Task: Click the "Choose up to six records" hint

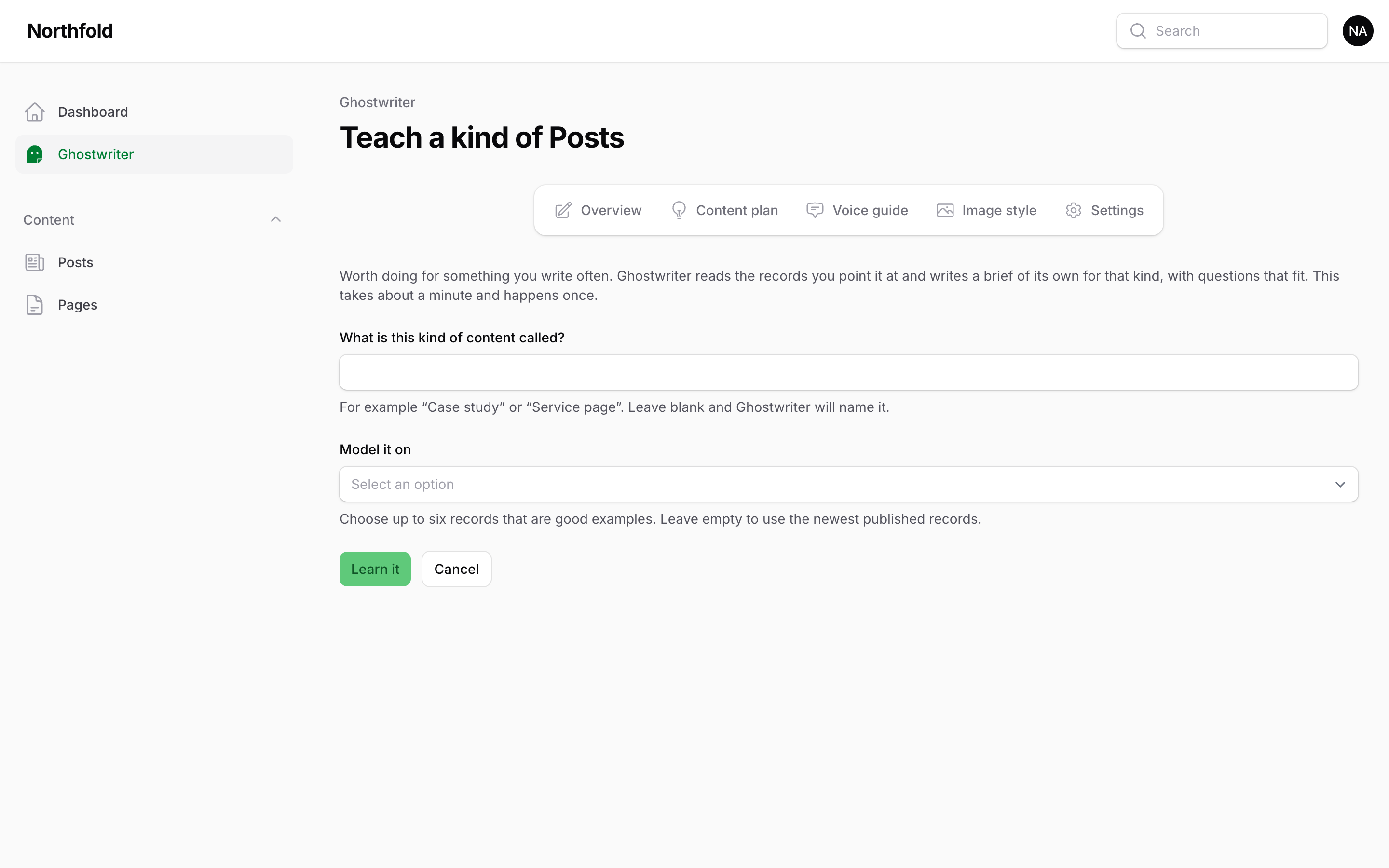Action: (x=660, y=519)
